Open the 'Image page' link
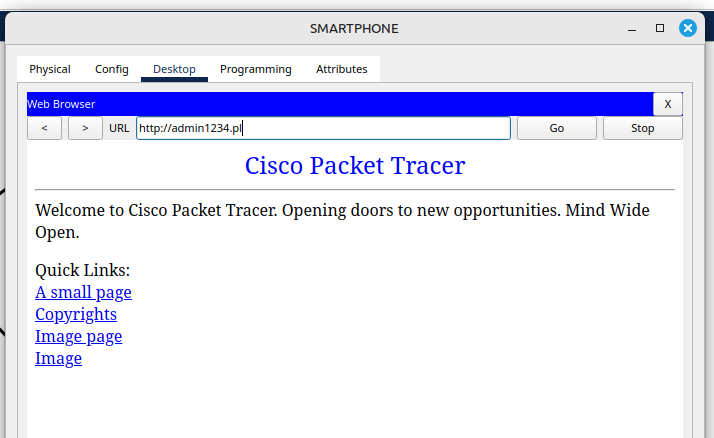Image resolution: width=714 pixels, height=438 pixels. point(78,336)
